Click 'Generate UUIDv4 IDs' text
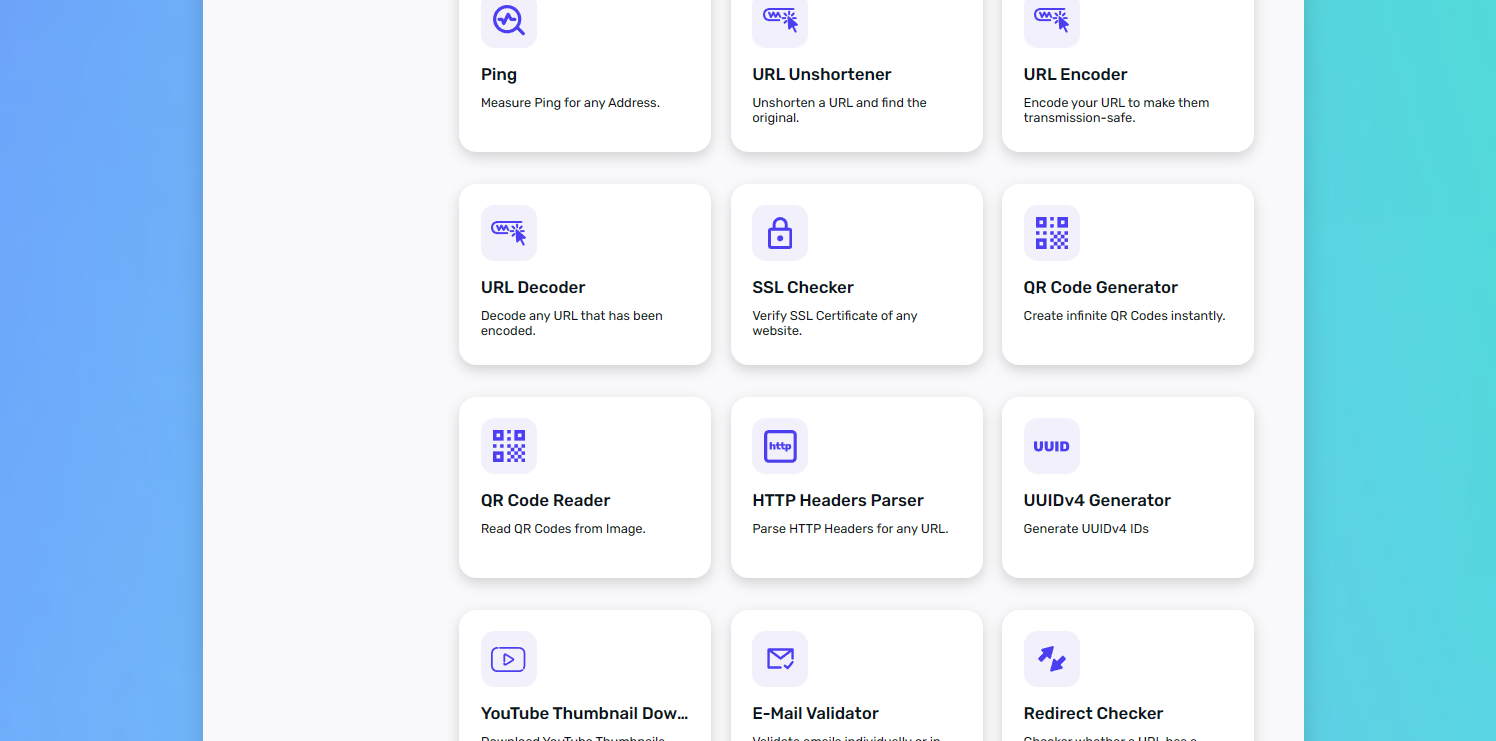1496x741 pixels. [1086, 529]
